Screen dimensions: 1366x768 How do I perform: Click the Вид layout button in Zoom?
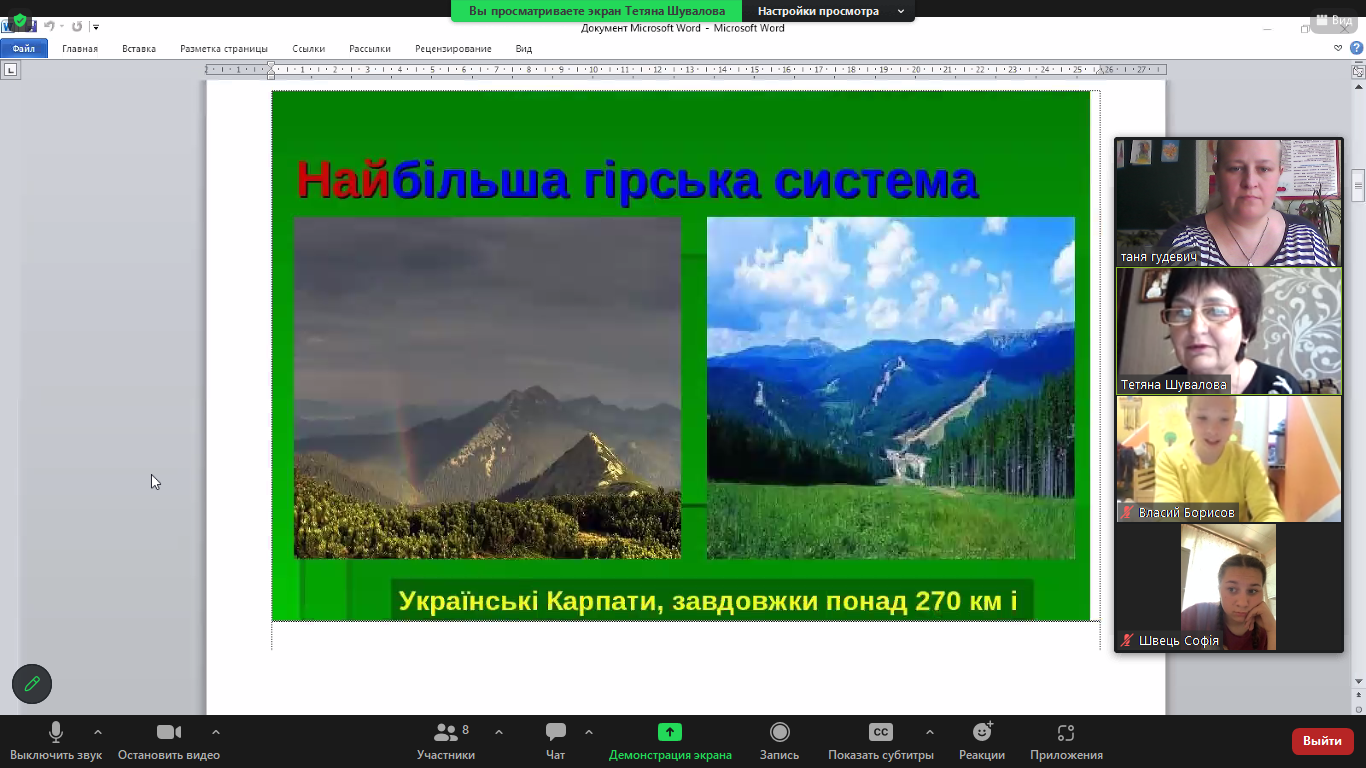(x=1334, y=20)
